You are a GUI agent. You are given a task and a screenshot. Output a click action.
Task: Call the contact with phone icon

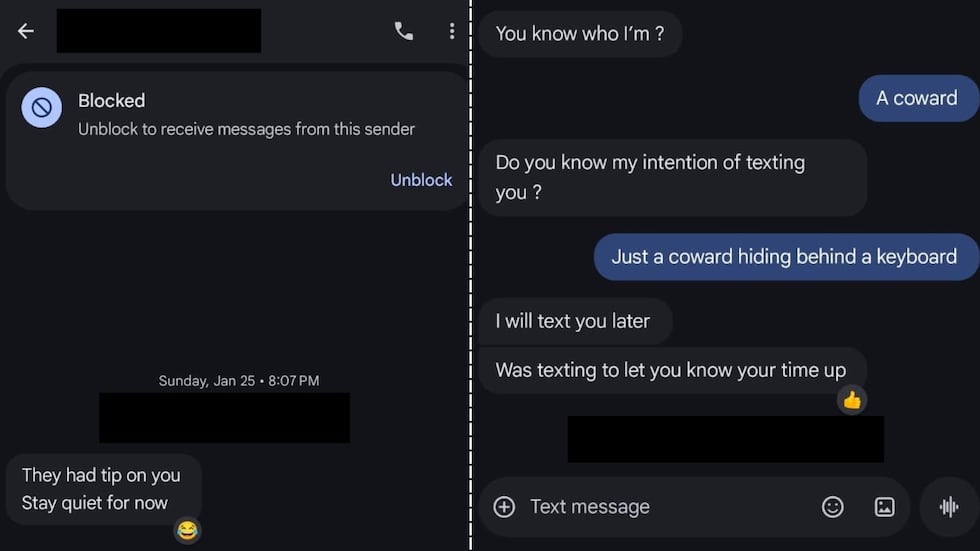404,31
